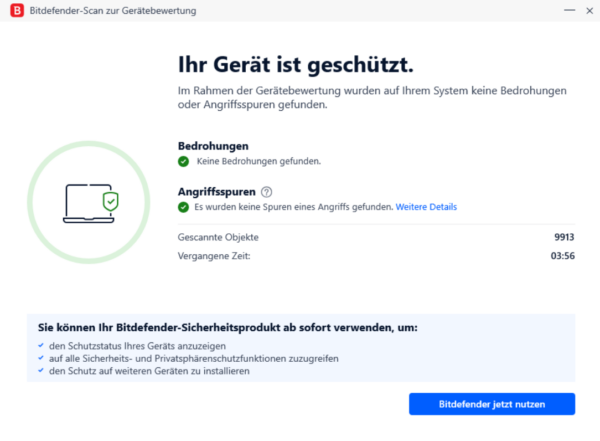Close the Bitdefender scan window
Image resolution: width=600 pixels, height=441 pixels.
(589, 11)
